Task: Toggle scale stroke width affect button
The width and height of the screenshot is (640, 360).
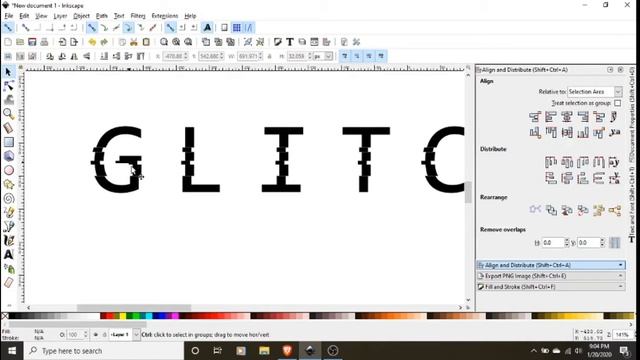Action: click(x=344, y=56)
